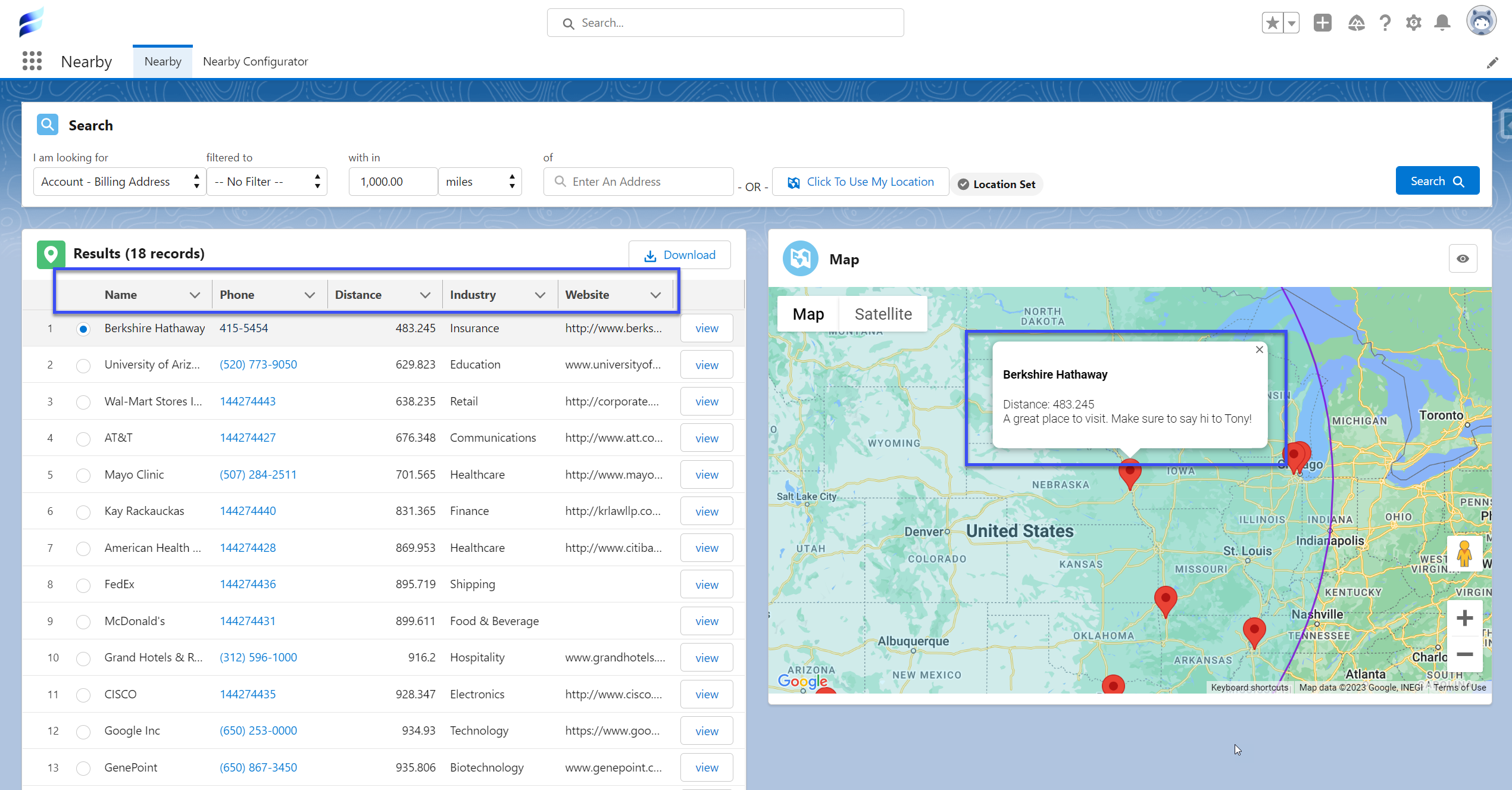The width and height of the screenshot is (1512, 790).
Task: Open global actions plus icon
Action: click(x=1322, y=23)
